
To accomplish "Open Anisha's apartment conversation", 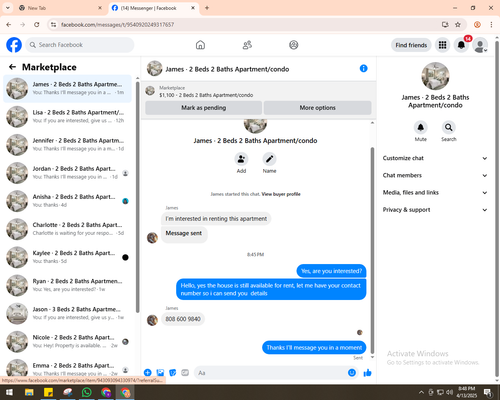I will tap(67, 201).
